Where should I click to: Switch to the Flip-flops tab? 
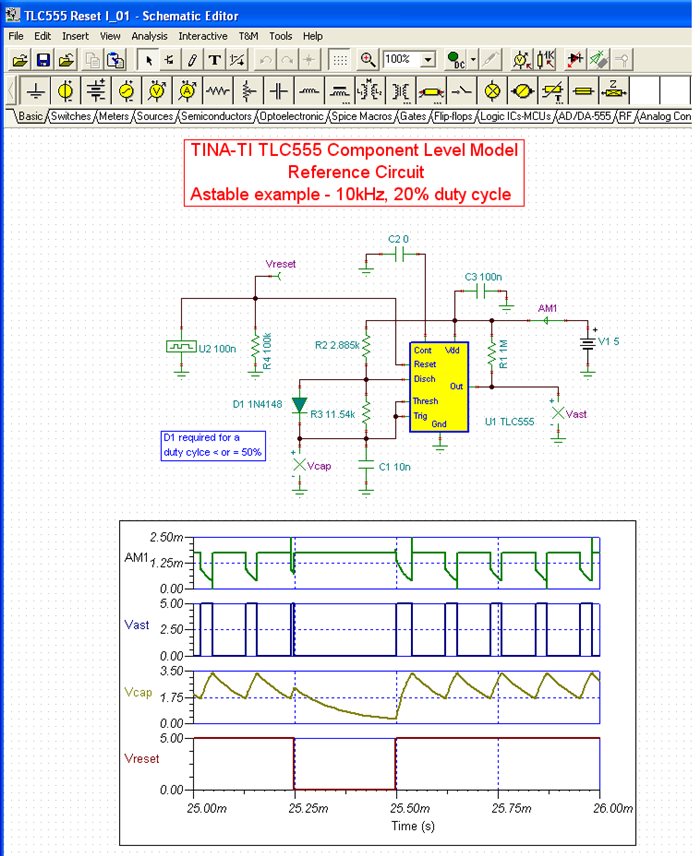(453, 116)
